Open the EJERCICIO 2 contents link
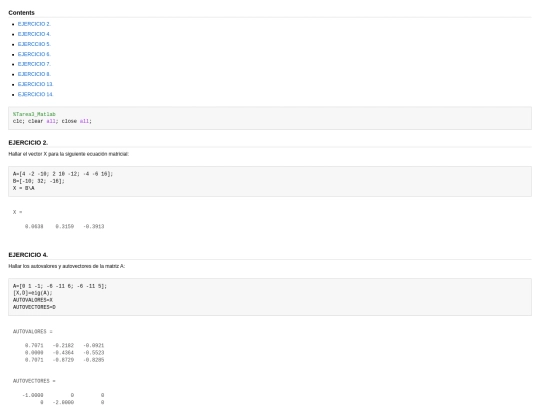540x405 pixels. (34, 24)
